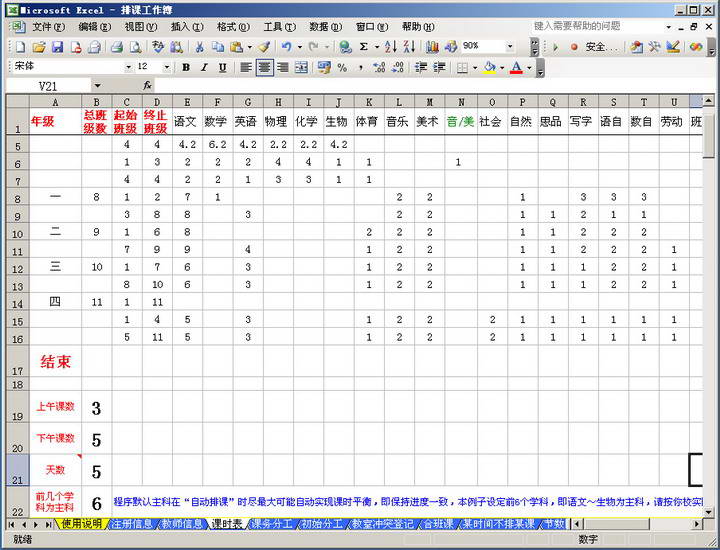This screenshot has height=550, width=720.
Task: Click the red 结束 cell text
Action: click(x=55, y=362)
